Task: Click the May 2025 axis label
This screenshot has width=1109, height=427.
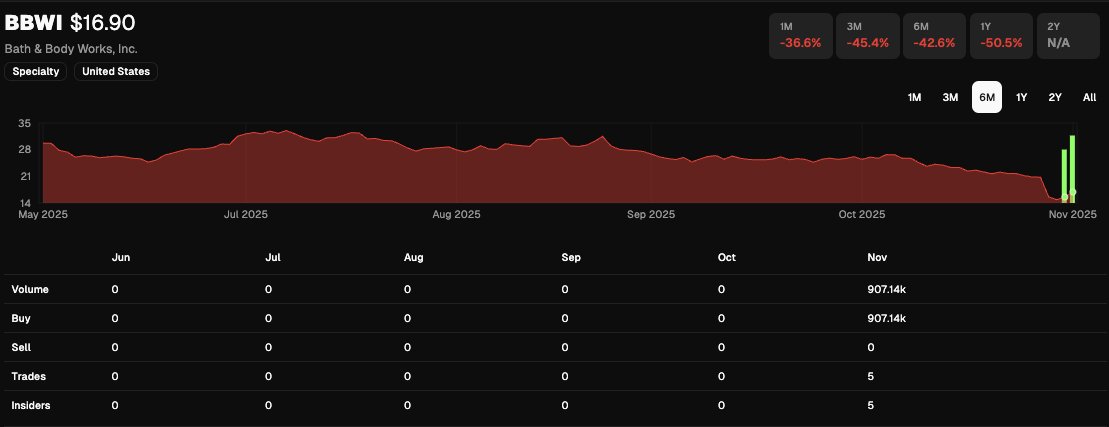Action: click(x=43, y=214)
